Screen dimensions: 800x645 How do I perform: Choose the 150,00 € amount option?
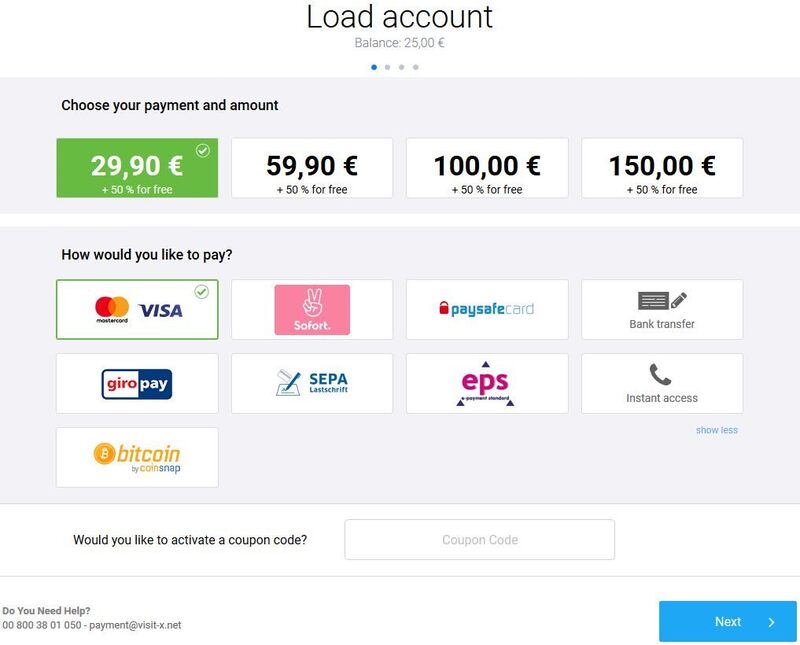[662, 168]
